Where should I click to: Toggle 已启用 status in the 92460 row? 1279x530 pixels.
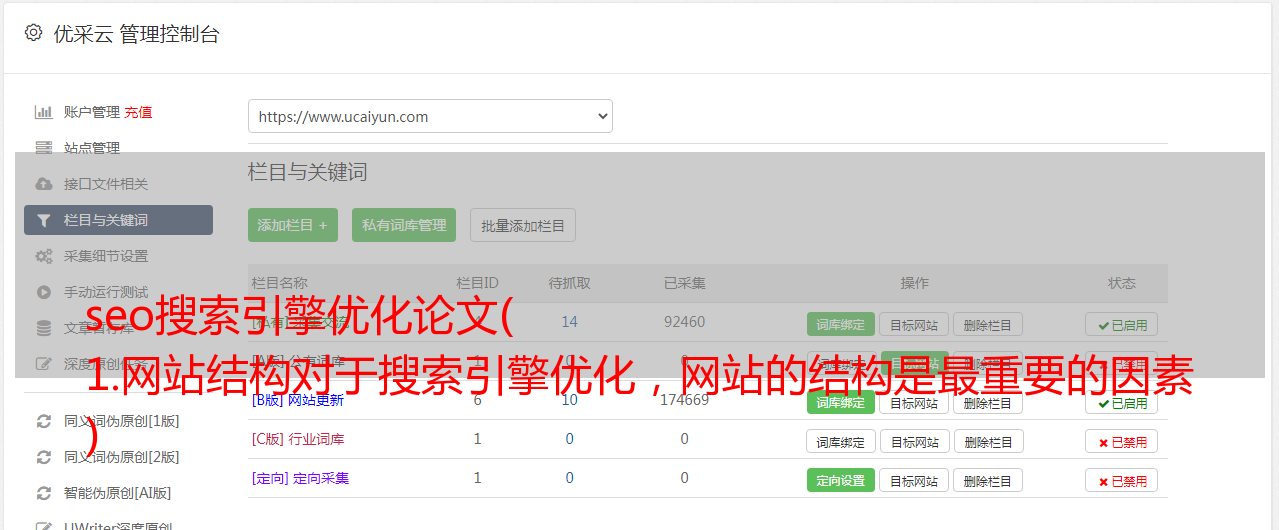tap(1122, 324)
